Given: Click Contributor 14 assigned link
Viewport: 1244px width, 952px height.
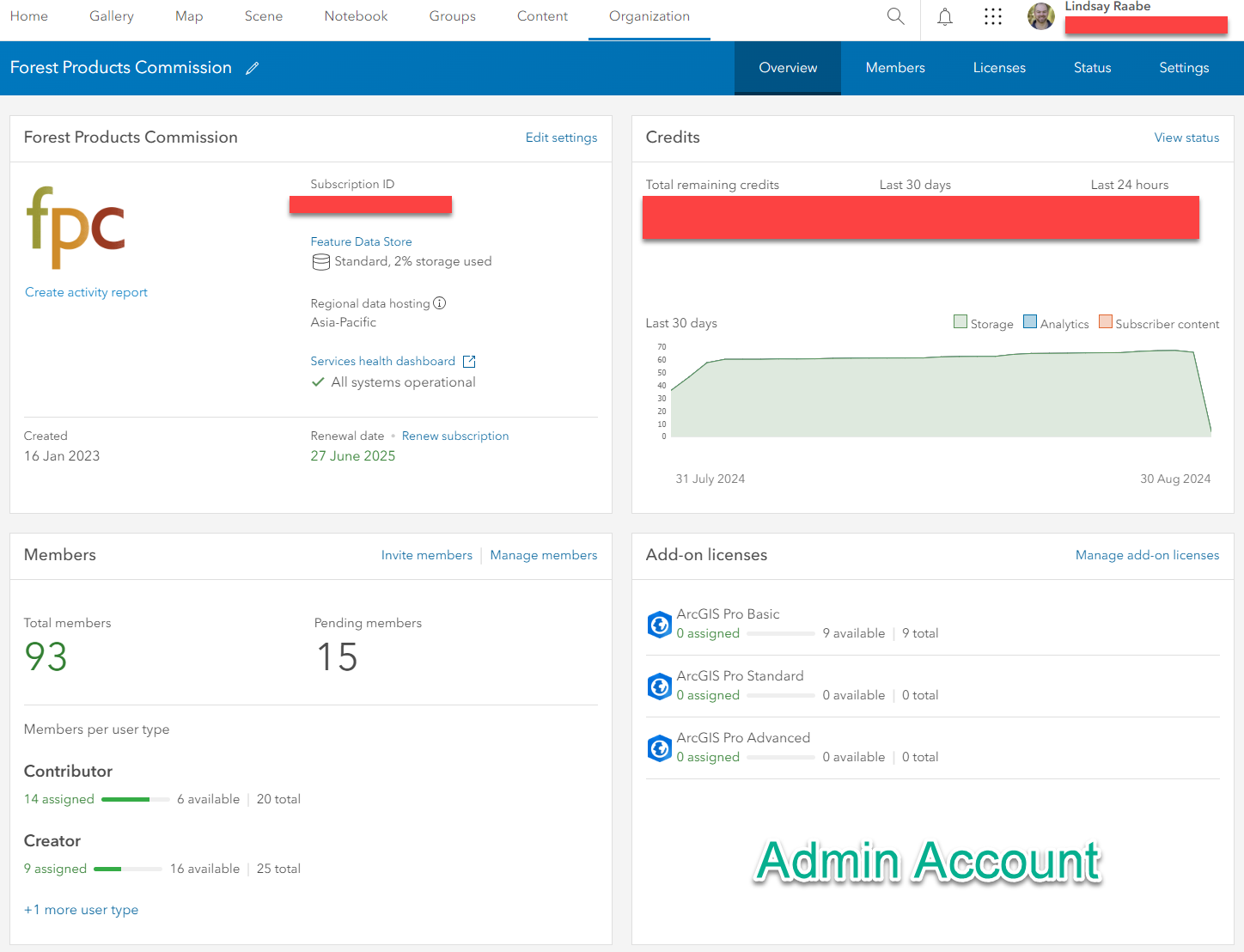Looking at the screenshot, I should coord(59,799).
